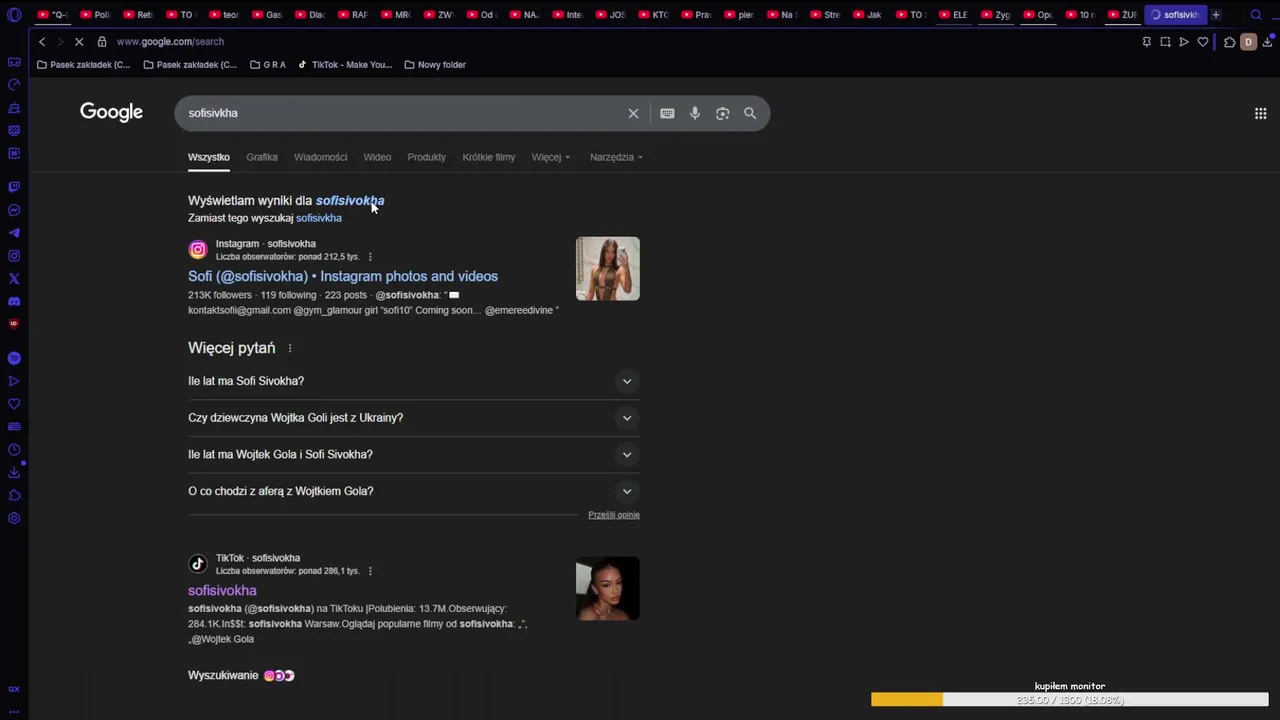
Task: Go to Google logo homepage
Action: pos(111,112)
